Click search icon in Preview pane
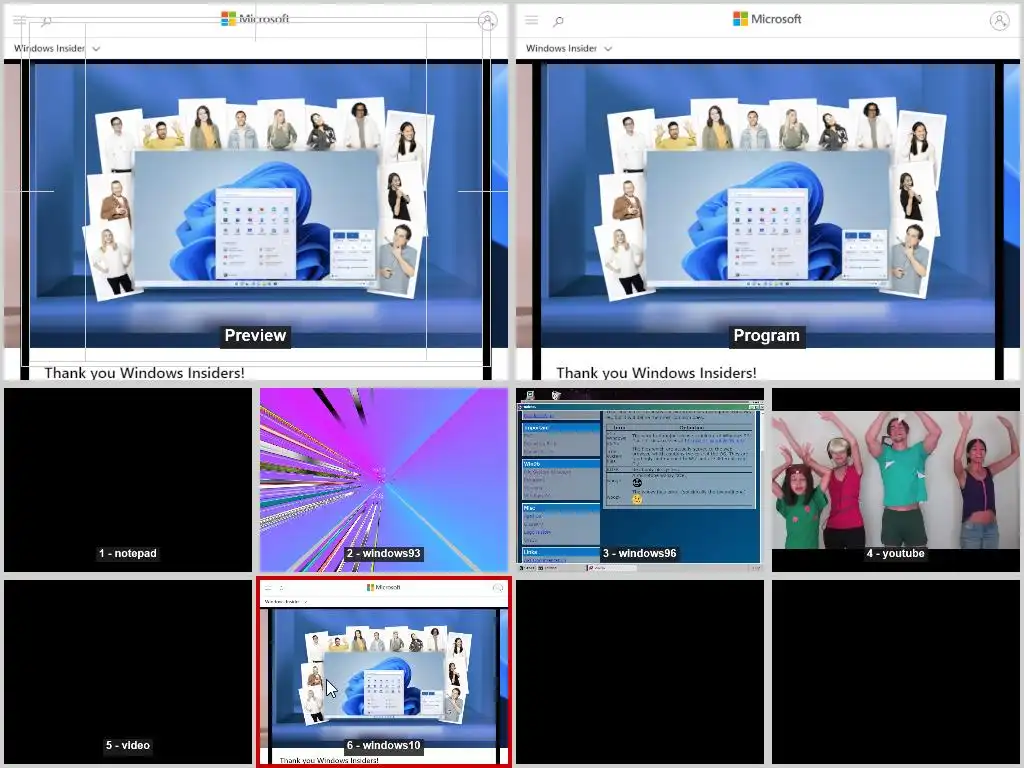The width and height of the screenshot is (1024, 768). (x=46, y=21)
